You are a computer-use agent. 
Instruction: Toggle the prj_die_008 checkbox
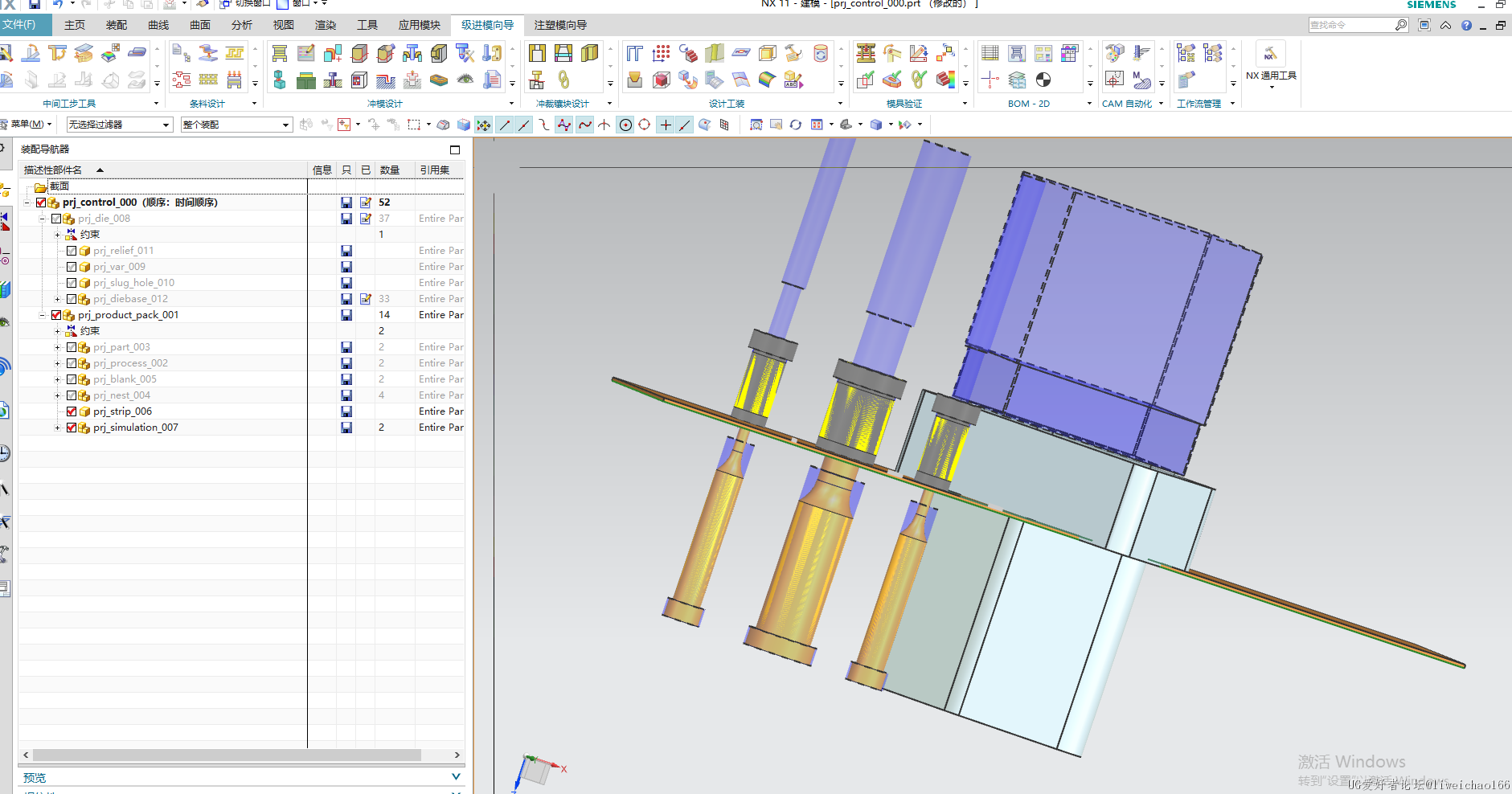point(56,219)
